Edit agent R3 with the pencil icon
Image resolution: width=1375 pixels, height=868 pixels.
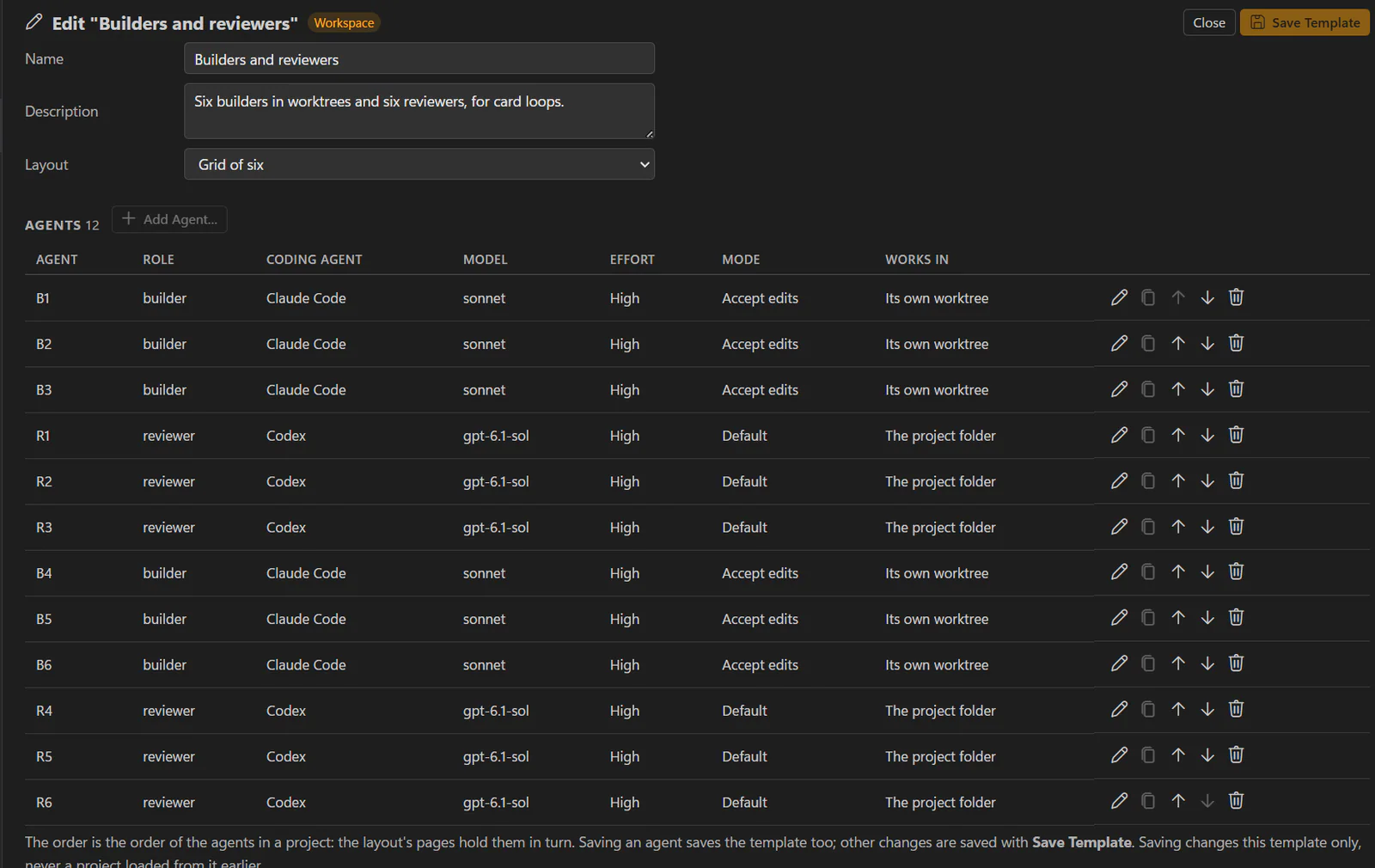[1119, 526]
